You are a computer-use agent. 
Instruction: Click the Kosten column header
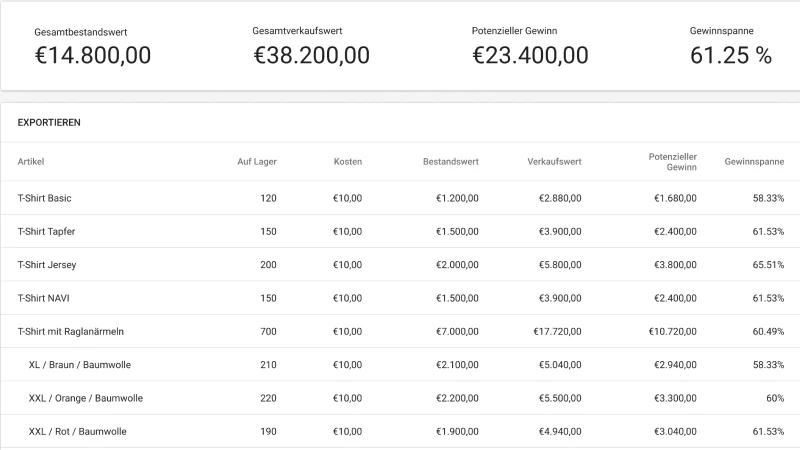tap(347, 161)
